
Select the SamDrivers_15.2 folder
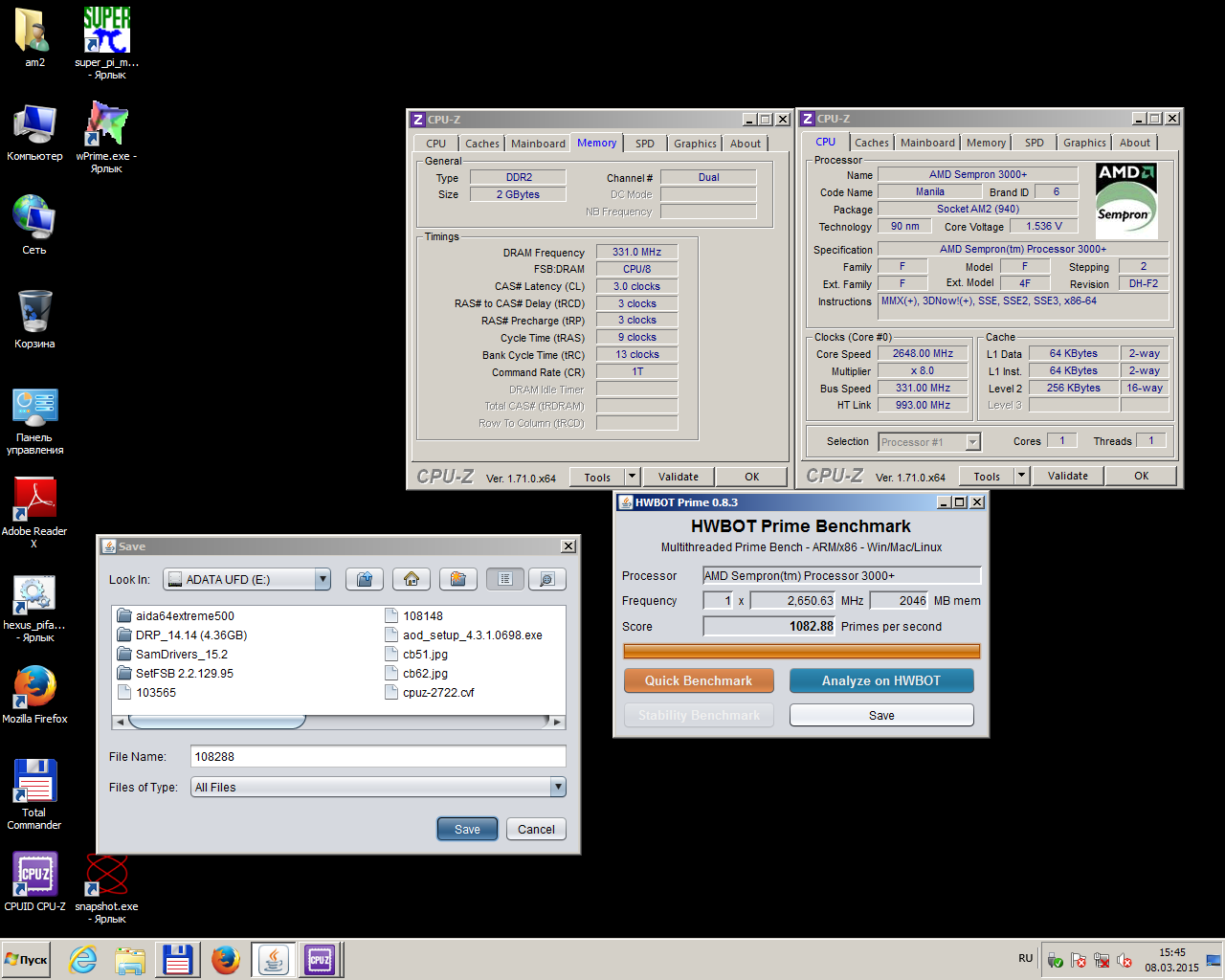click(x=172, y=655)
